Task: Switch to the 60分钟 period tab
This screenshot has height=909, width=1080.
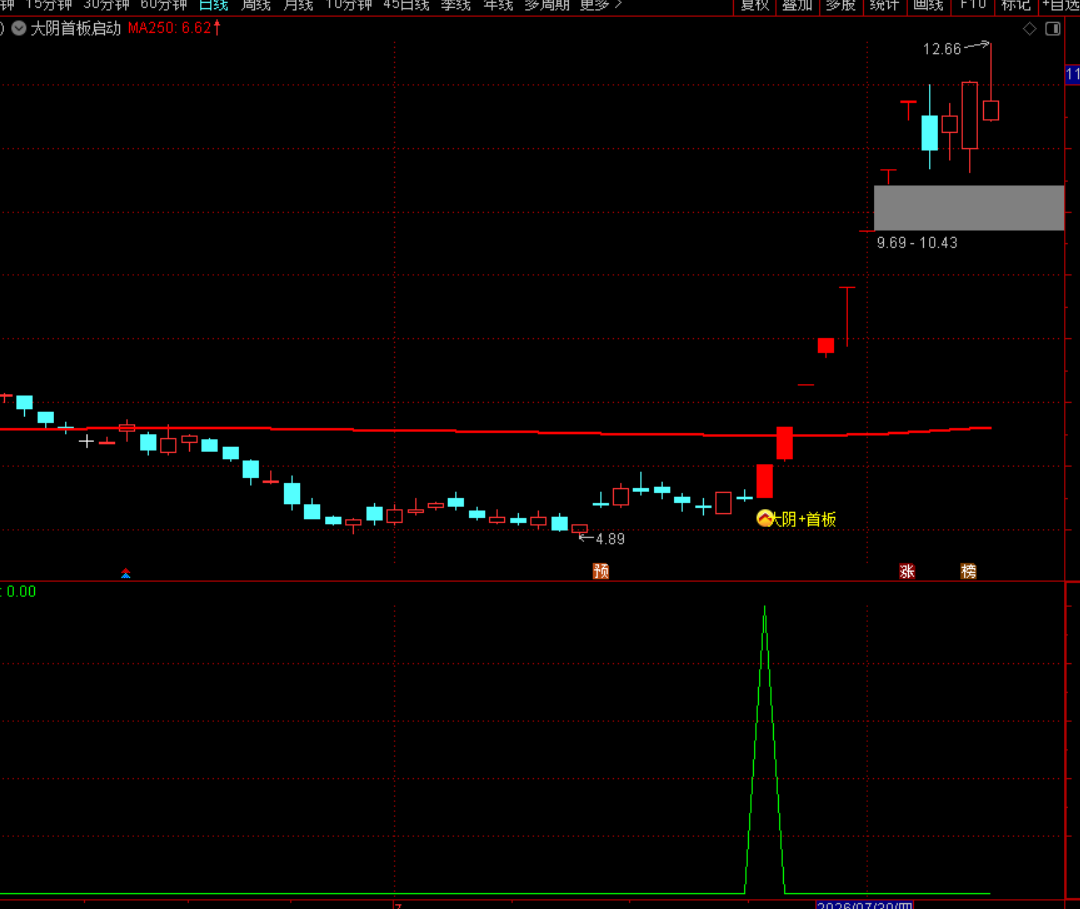Action: pos(164,6)
